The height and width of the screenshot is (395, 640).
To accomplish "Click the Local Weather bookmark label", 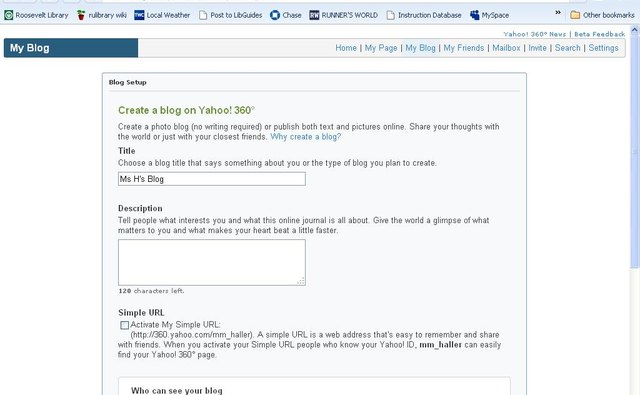I will pyautogui.click(x=168, y=16).
